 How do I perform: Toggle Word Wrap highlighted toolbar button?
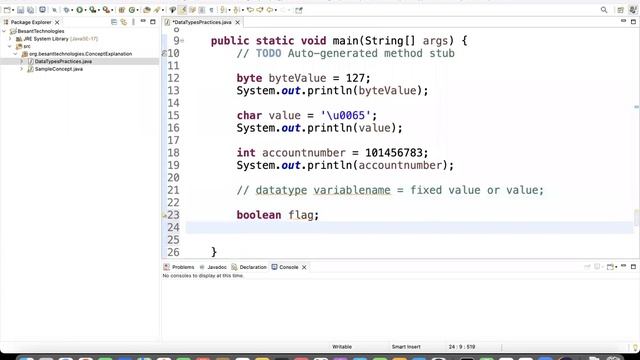point(183,10)
